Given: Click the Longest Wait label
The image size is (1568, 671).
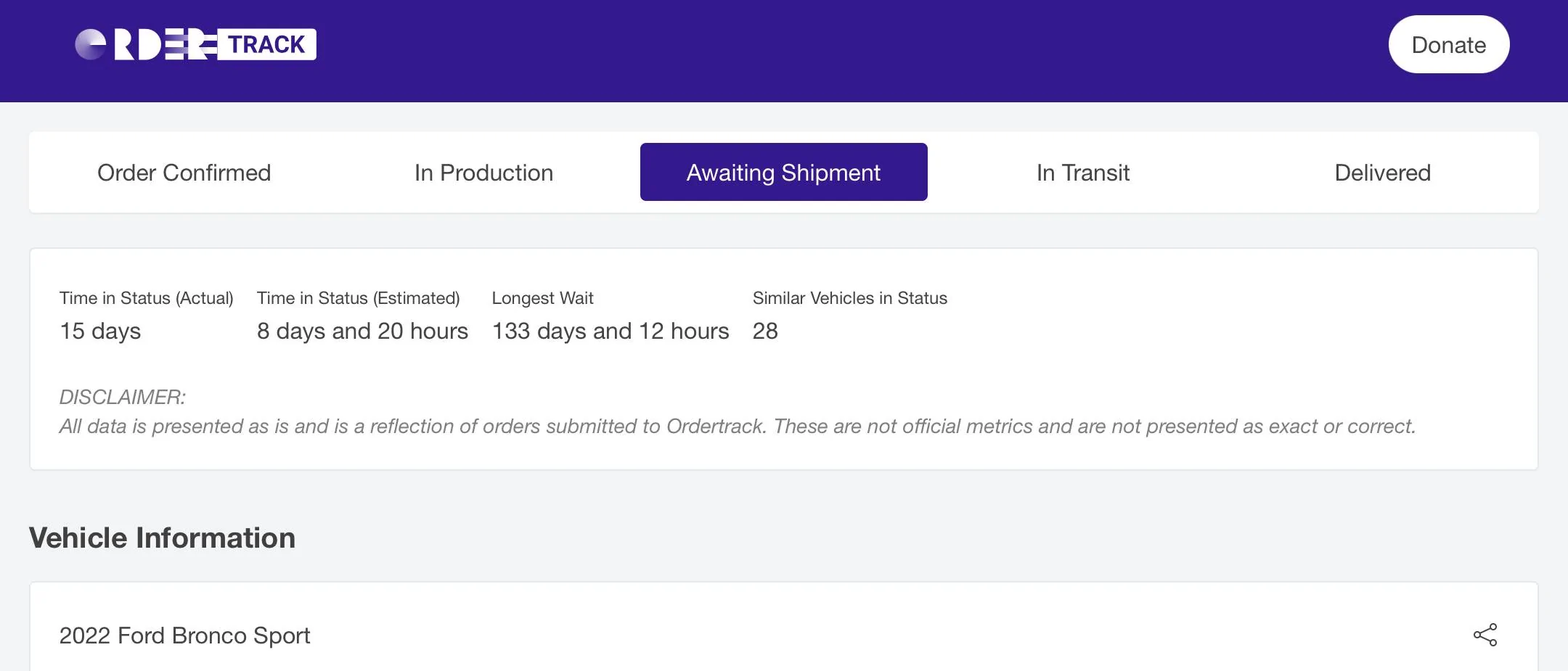Looking at the screenshot, I should [x=542, y=298].
